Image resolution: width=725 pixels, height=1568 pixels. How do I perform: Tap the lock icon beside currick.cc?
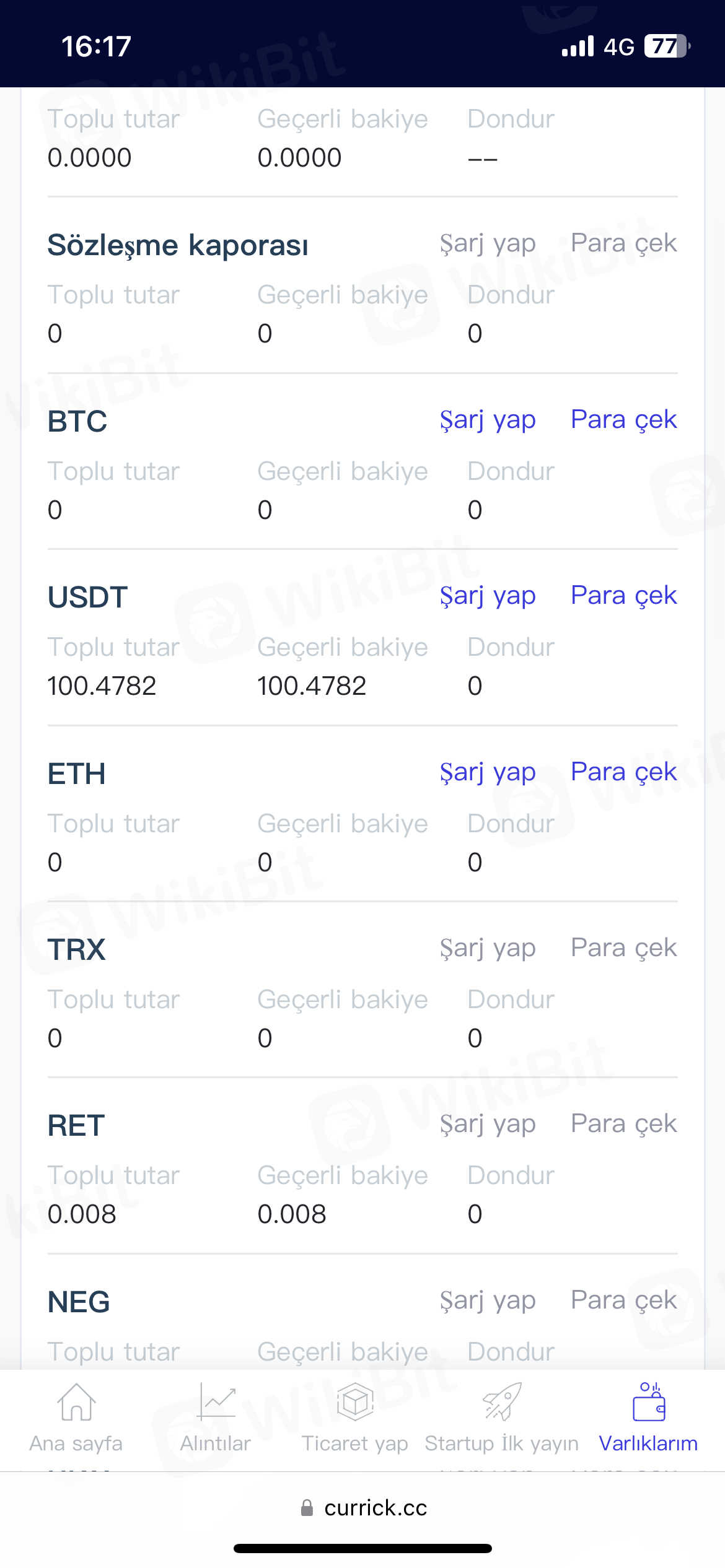click(x=307, y=1508)
